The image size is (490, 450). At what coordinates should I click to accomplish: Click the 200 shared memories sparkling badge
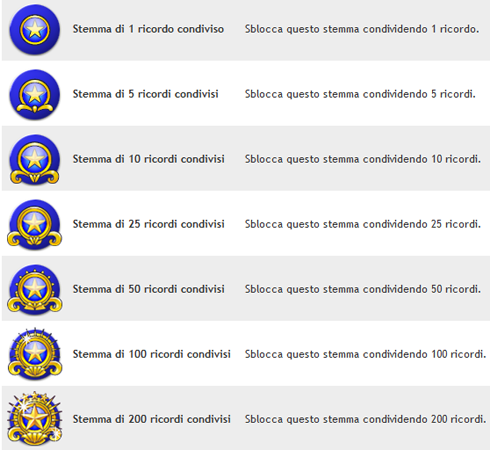pyautogui.click(x=35, y=419)
